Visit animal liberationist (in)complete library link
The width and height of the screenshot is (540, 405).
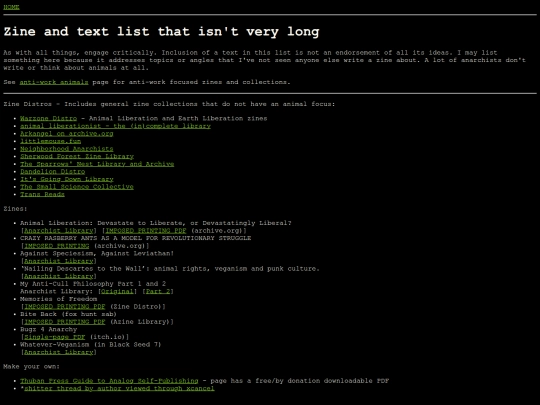pyautogui.click(x=115, y=126)
